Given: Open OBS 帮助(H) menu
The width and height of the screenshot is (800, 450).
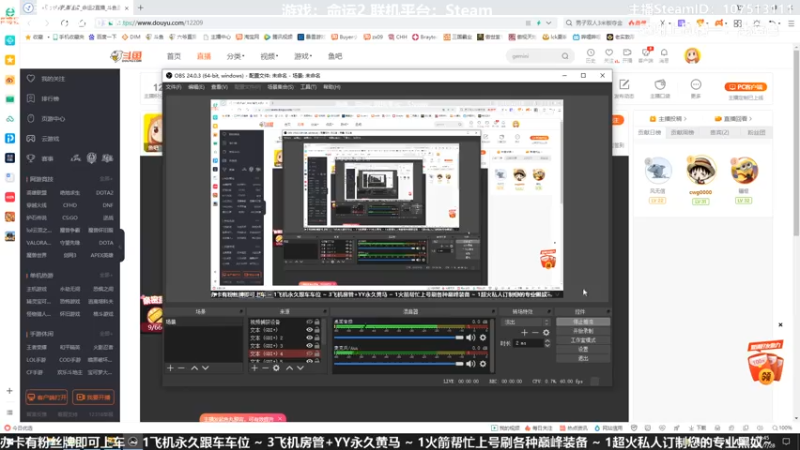Looking at the screenshot, I should (x=332, y=87).
